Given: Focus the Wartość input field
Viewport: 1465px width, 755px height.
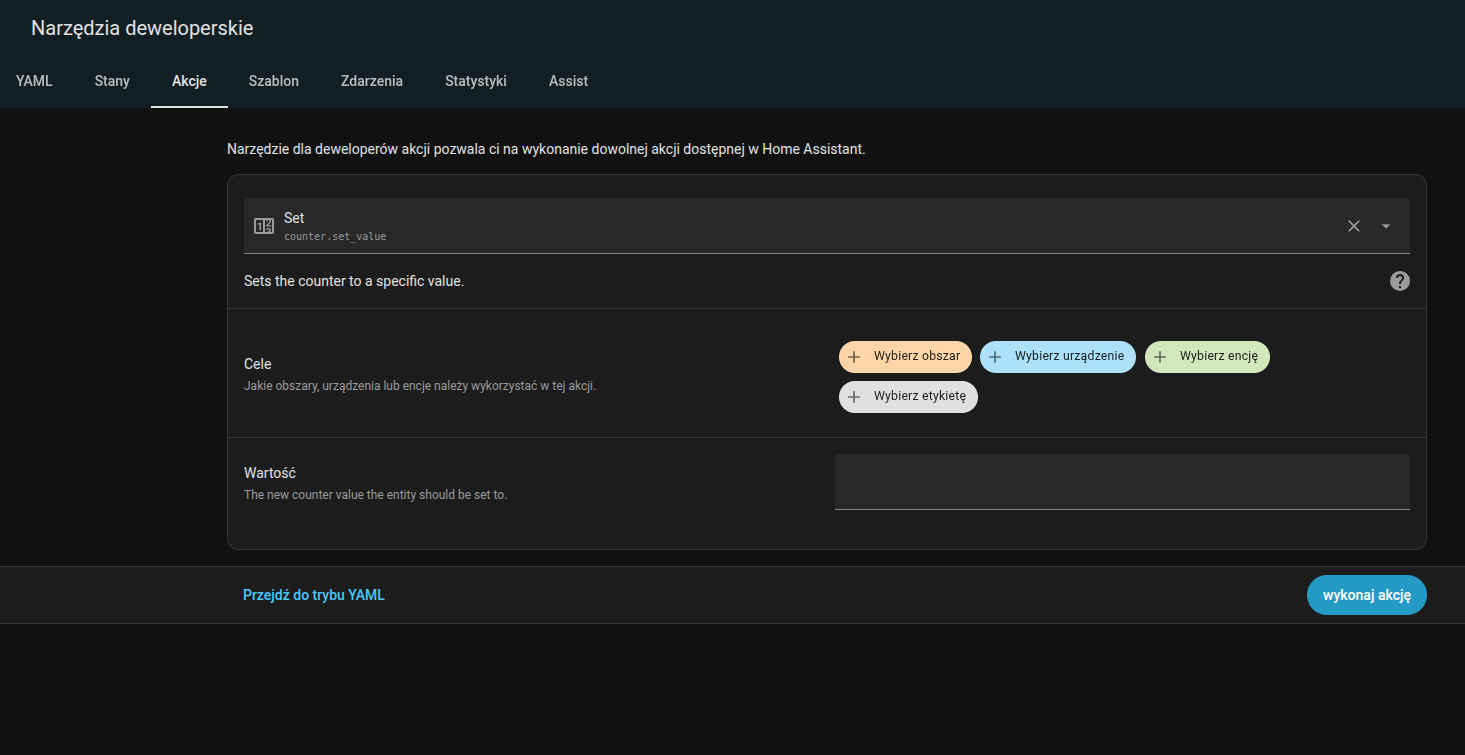Looking at the screenshot, I should click(1121, 482).
